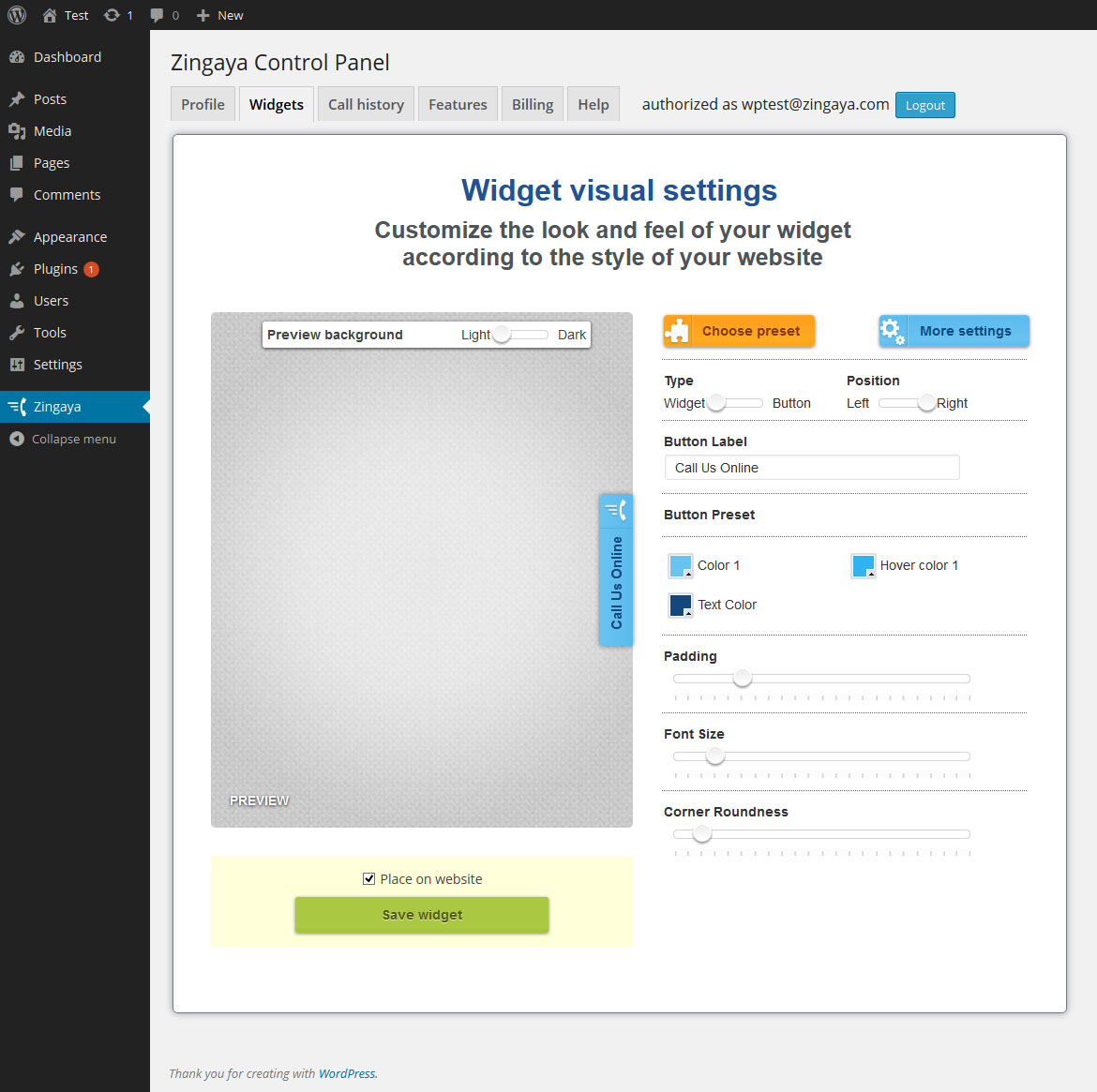Open the Test site home icon
1097x1092 pixels.
pos(49,15)
